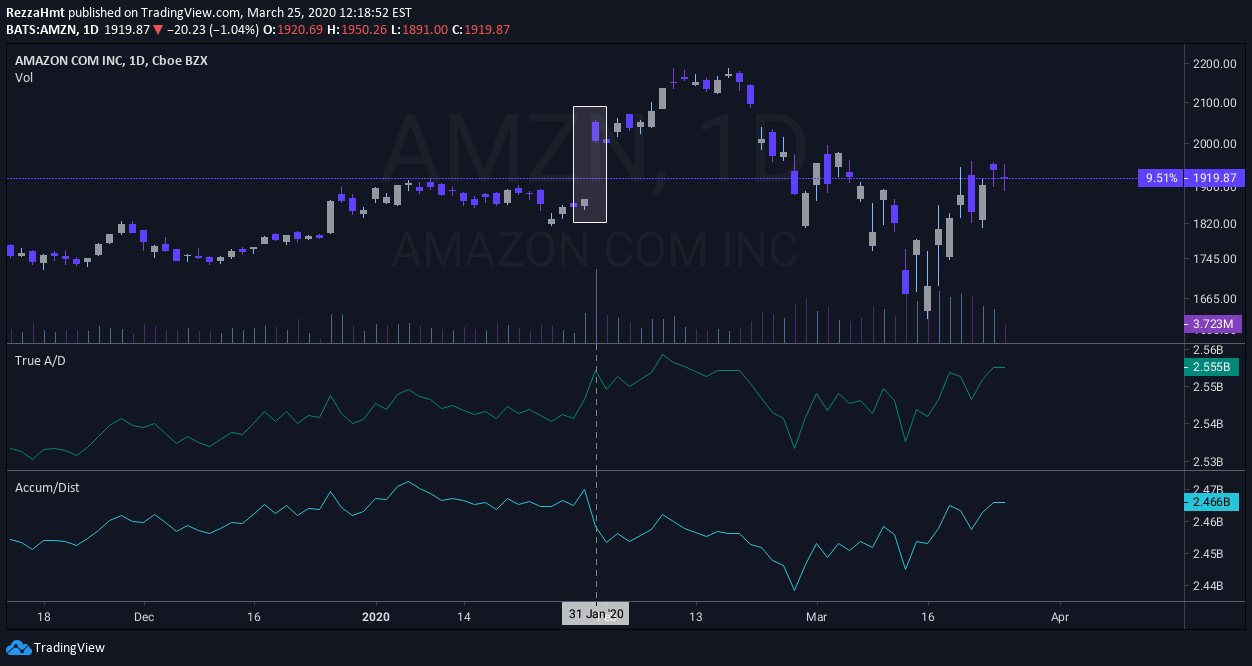Click the TradingView cloud logo icon

18,647
